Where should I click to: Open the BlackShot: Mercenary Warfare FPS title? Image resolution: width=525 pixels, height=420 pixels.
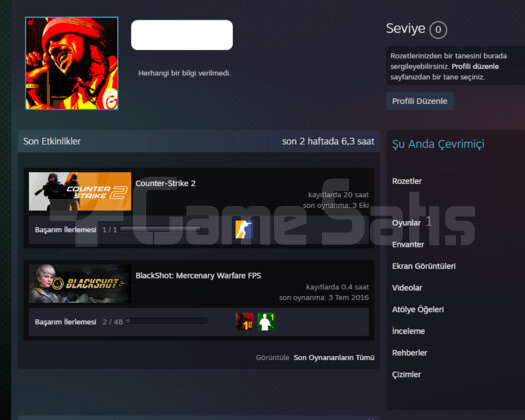[198, 276]
